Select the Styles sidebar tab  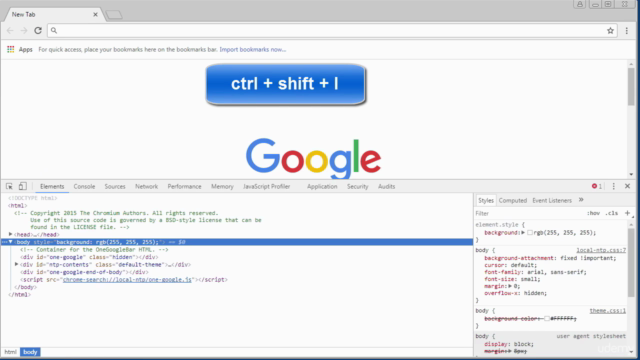(x=486, y=200)
